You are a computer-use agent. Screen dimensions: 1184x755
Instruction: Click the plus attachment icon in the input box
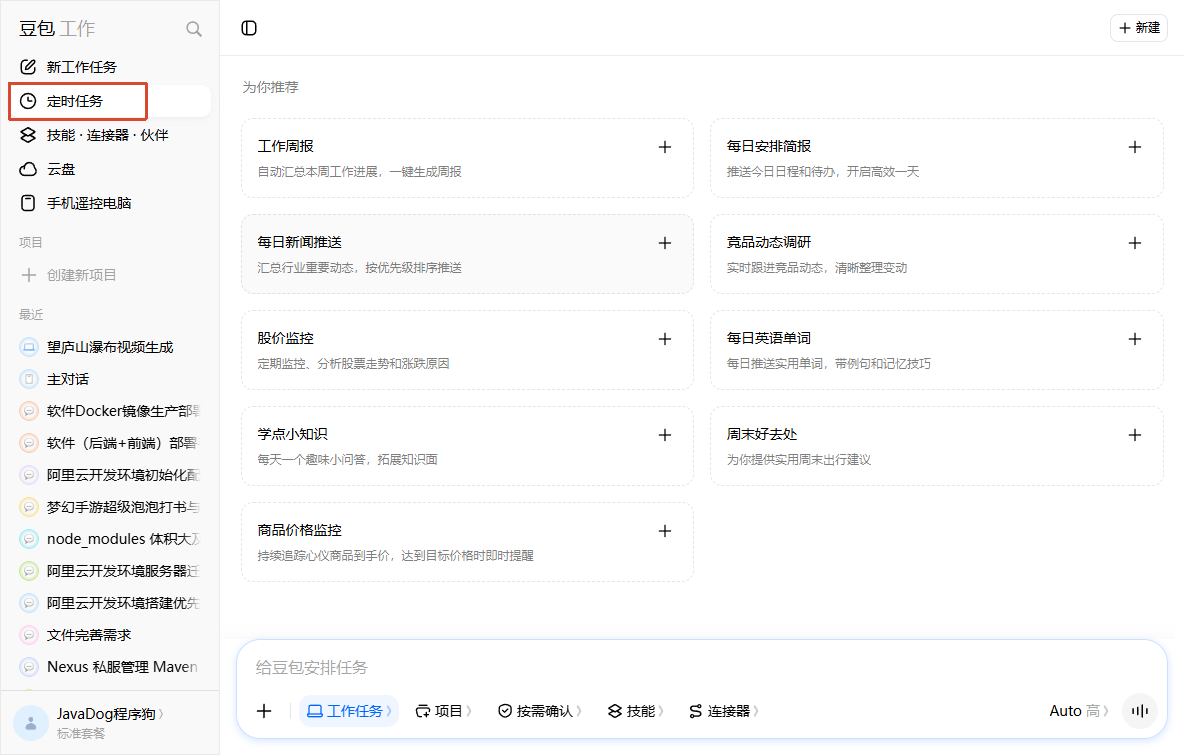coord(264,710)
